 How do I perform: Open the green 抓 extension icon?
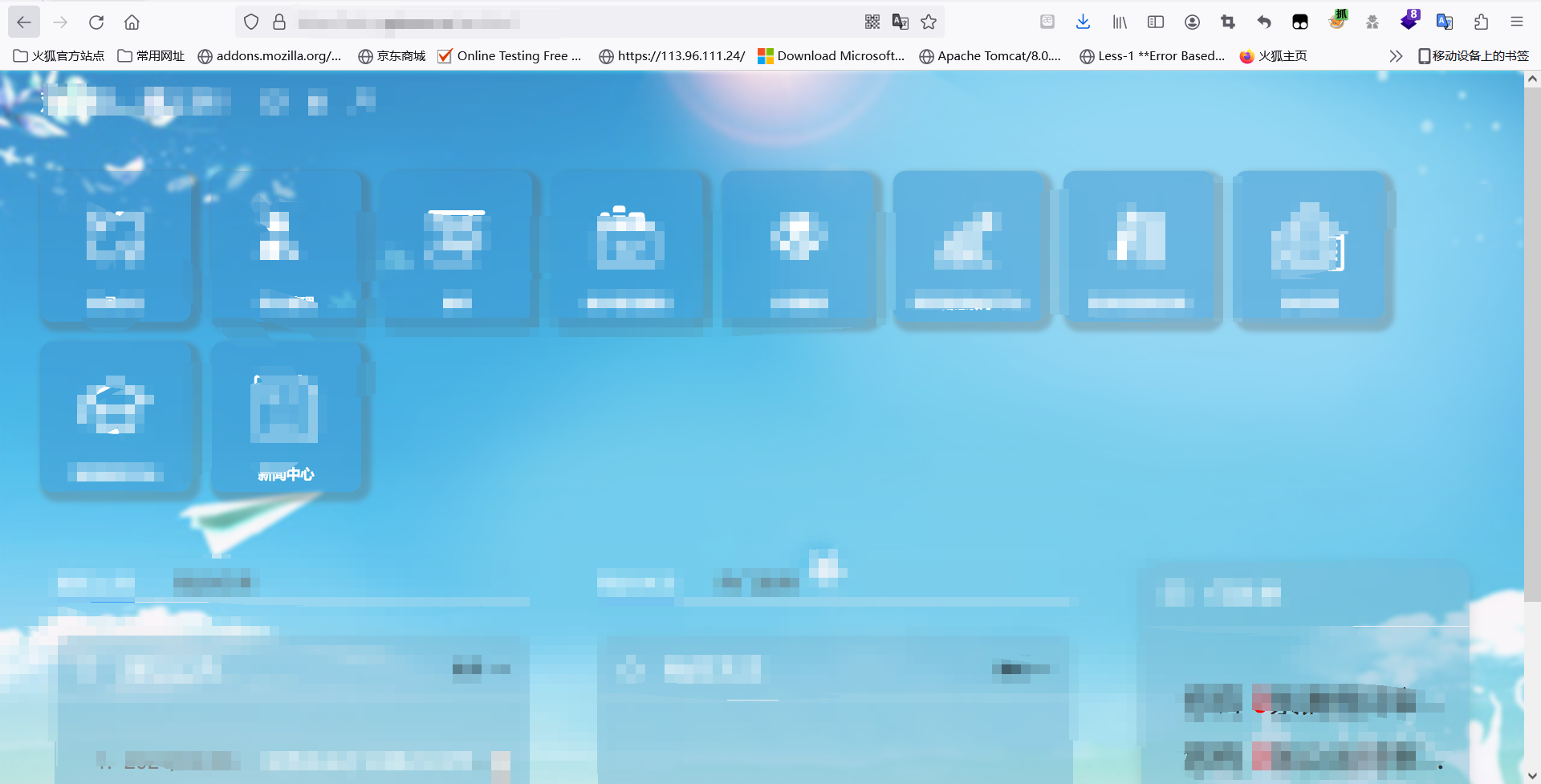(x=1337, y=20)
